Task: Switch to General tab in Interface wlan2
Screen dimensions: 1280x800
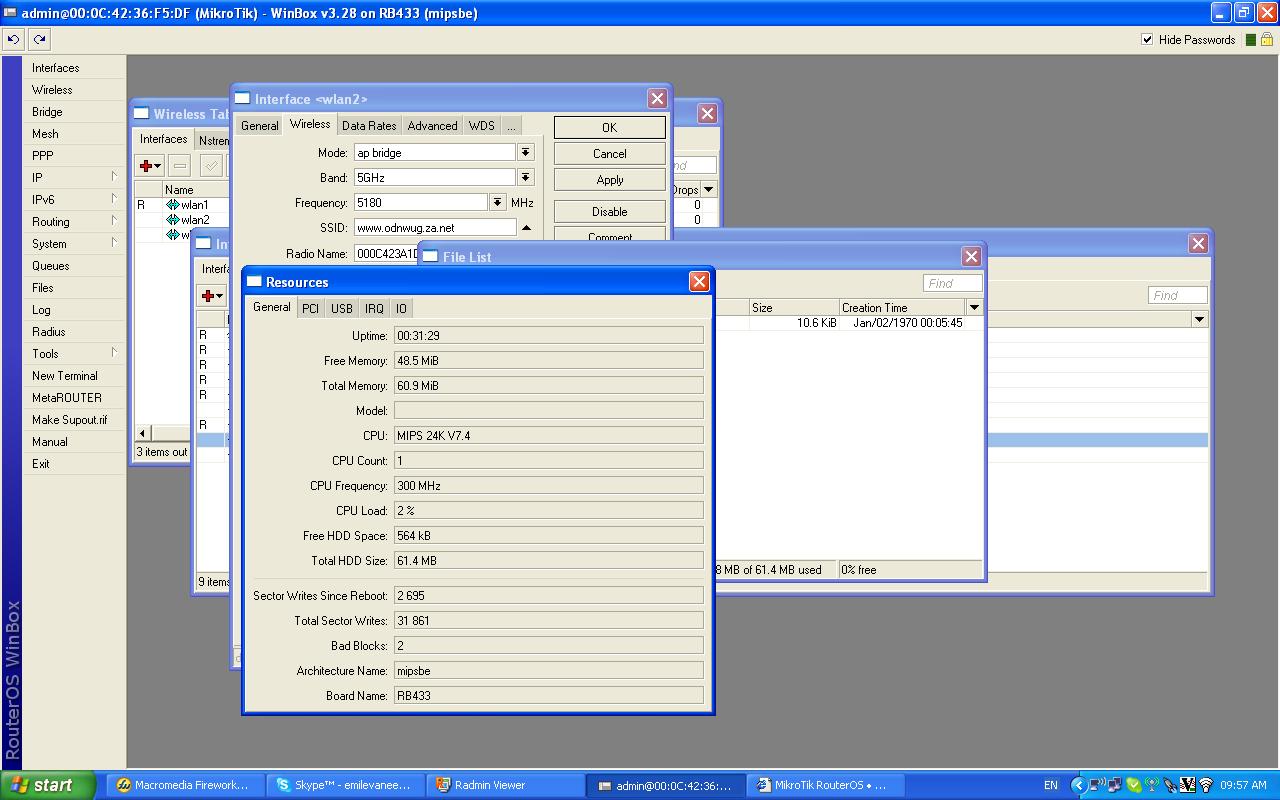Action: [260, 126]
